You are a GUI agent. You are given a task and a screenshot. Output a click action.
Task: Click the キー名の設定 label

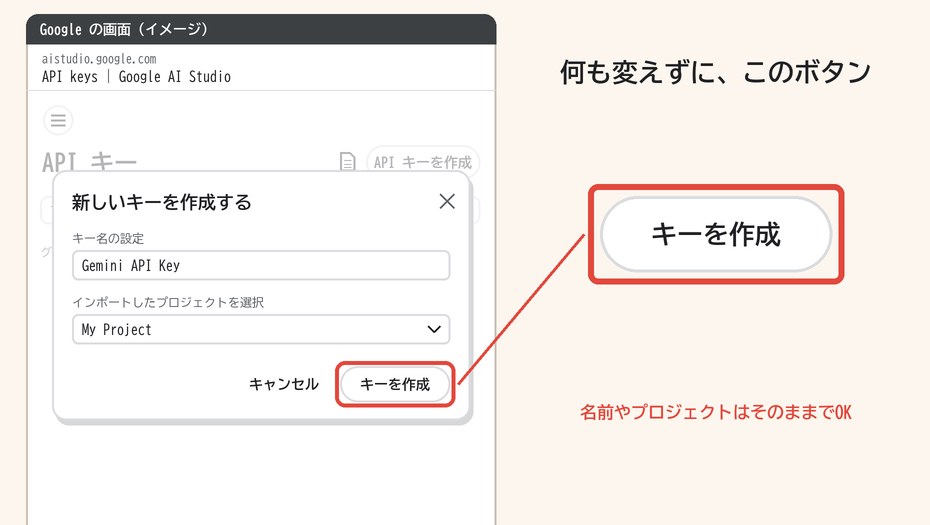tap(108, 238)
